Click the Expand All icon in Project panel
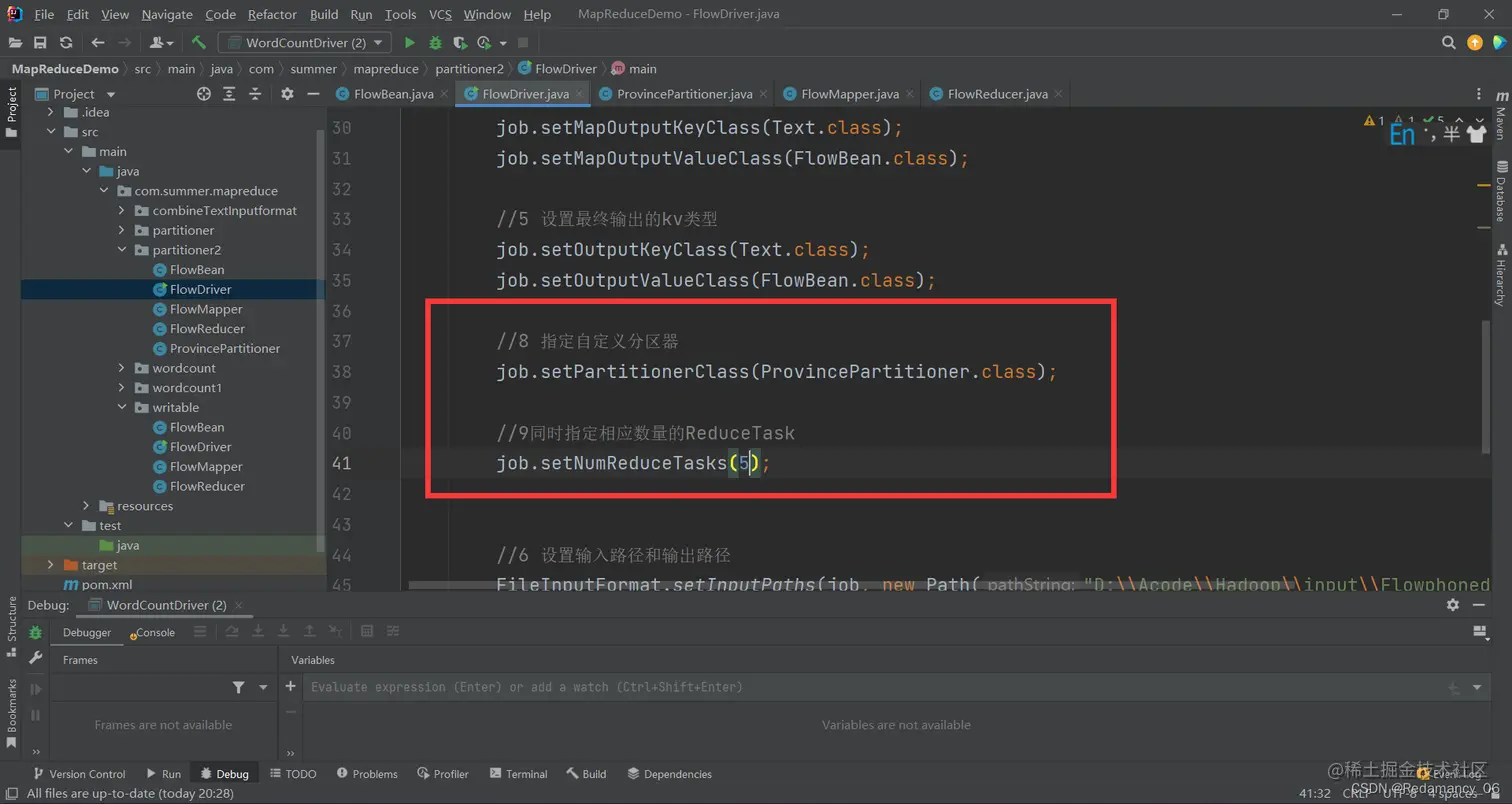 [x=229, y=93]
